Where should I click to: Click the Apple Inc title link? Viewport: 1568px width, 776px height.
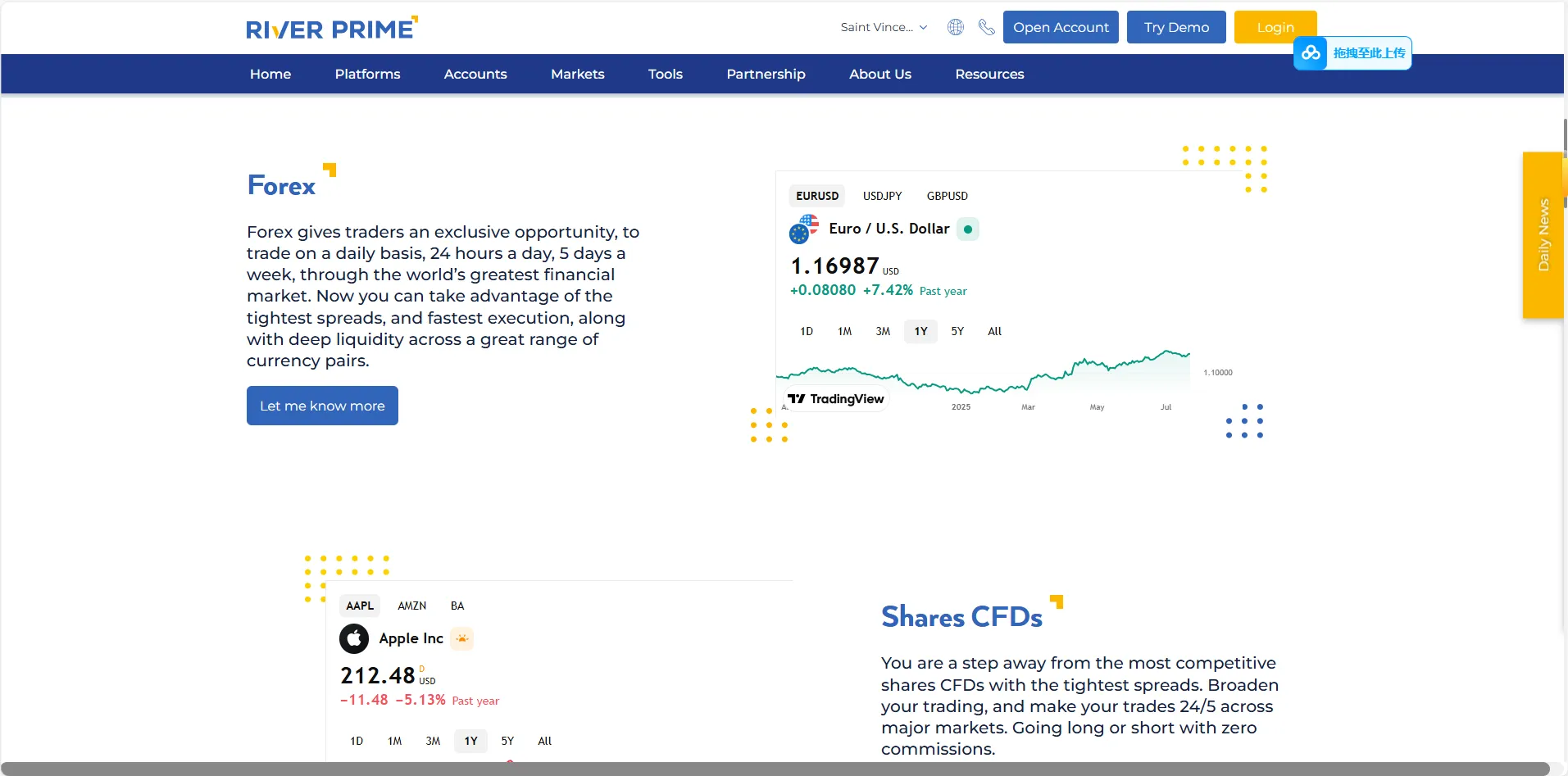[411, 638]
